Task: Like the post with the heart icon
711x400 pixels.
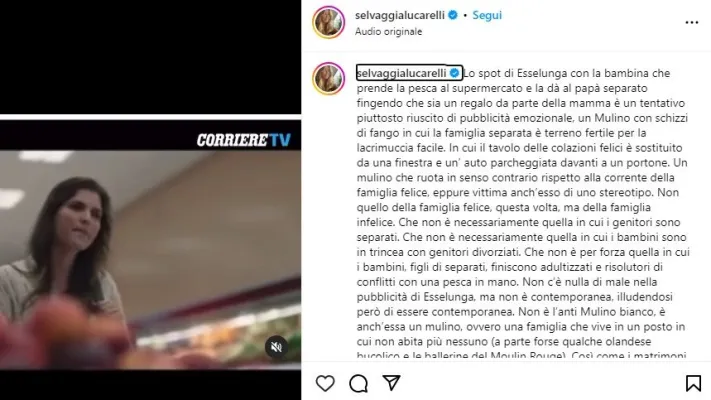Action: click(325, 383)
